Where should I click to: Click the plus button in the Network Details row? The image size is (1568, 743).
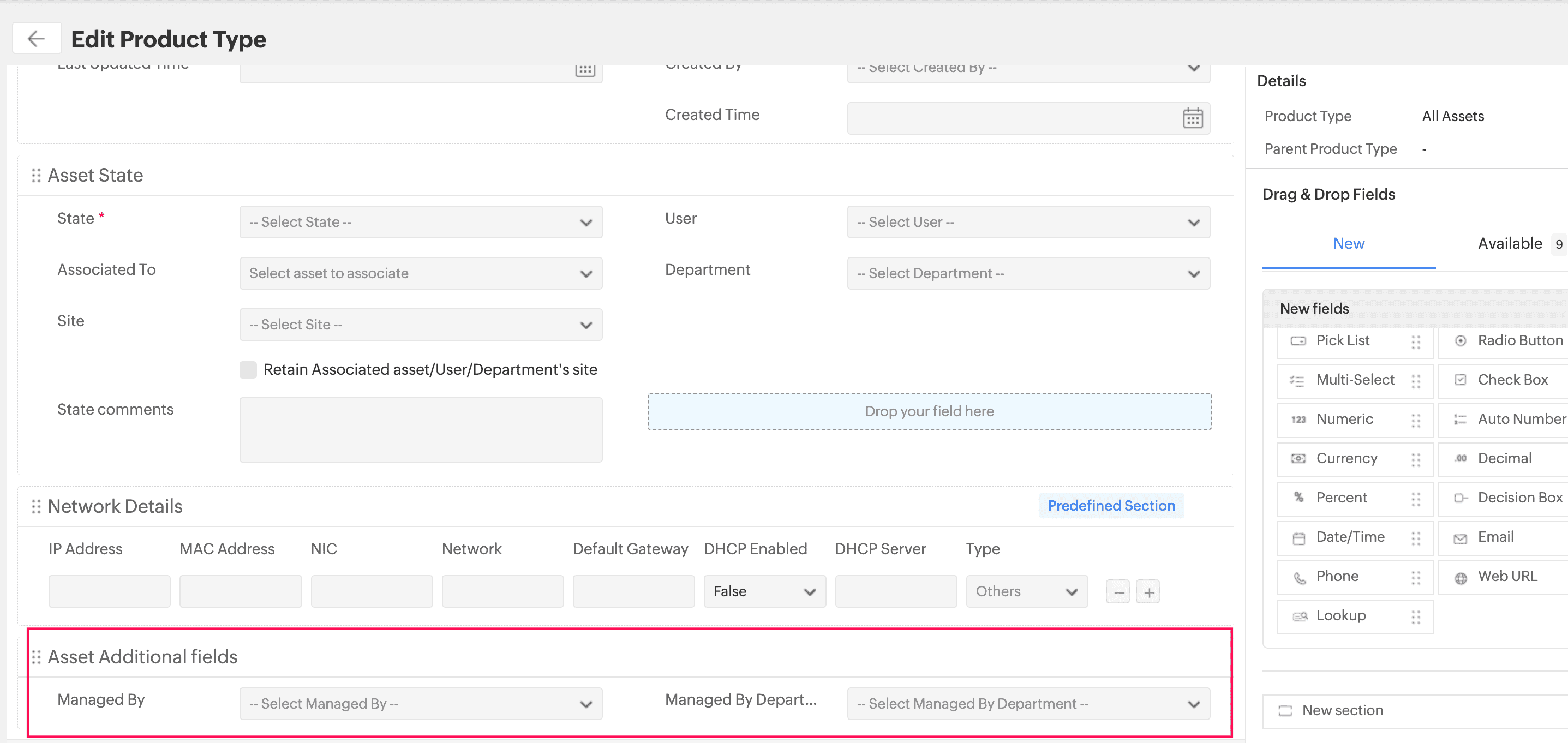point(1148,592)
